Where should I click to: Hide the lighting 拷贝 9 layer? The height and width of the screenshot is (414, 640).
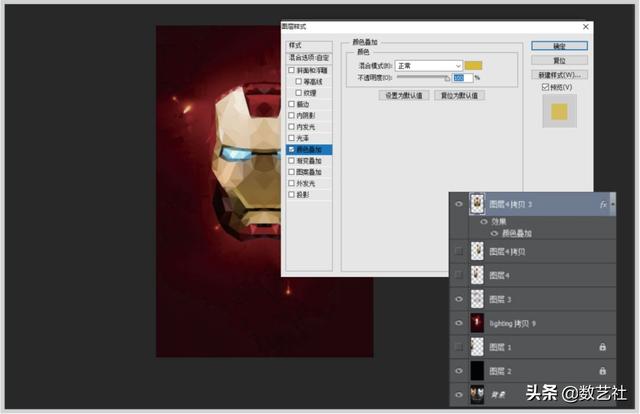click(459, 323)
